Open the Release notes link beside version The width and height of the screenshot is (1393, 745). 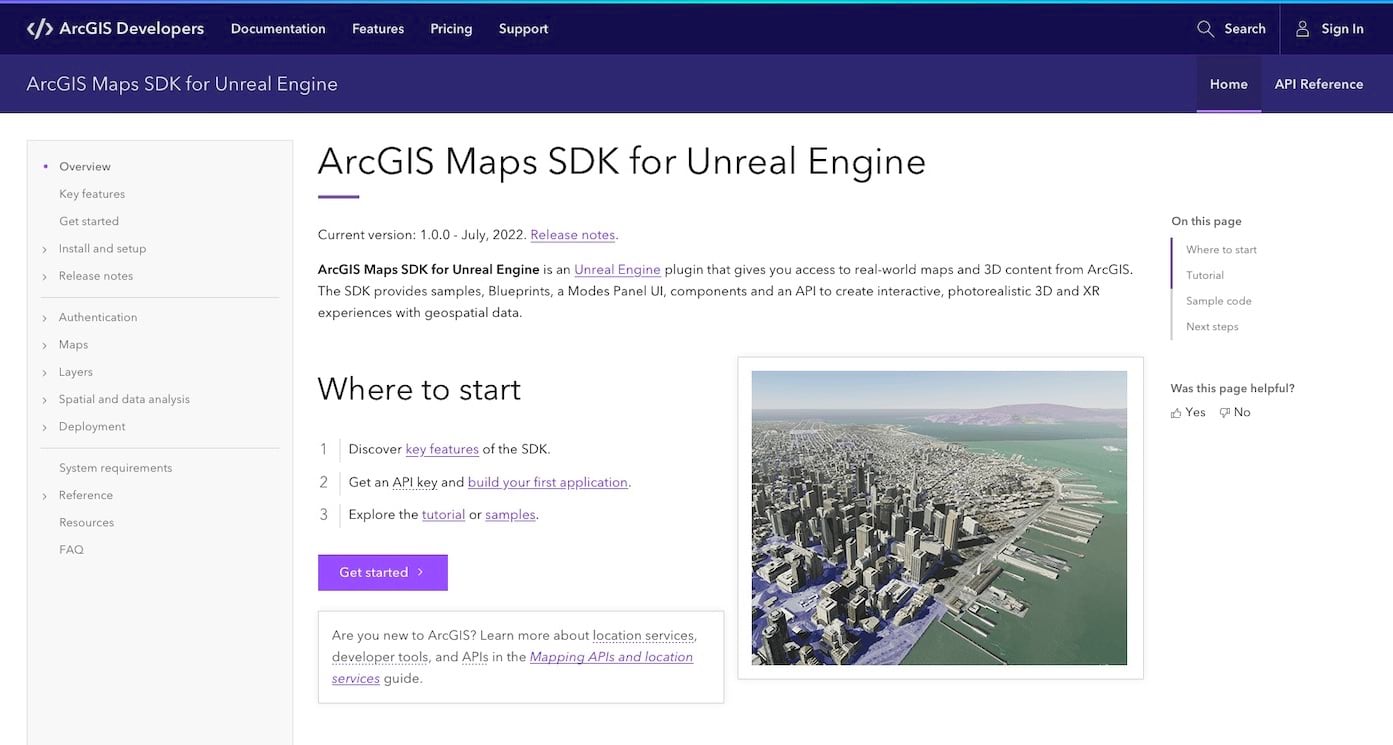pos(573,235)
